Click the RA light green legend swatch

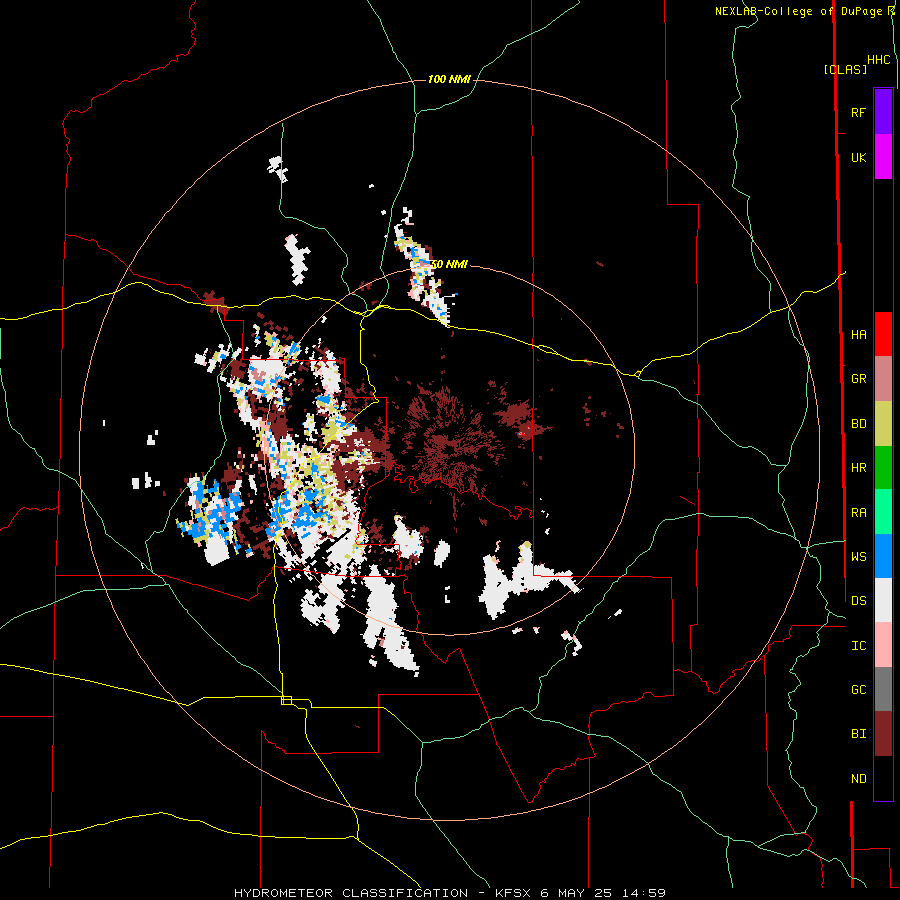pos(883,512)
